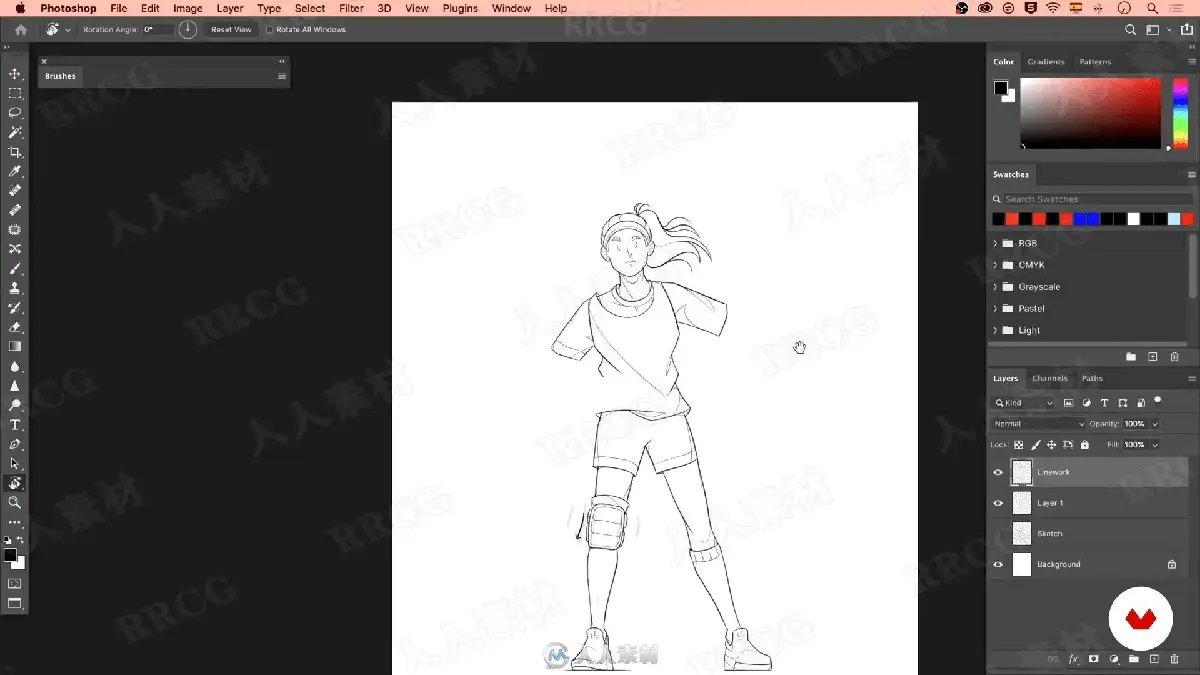Select the Eyedropper tool

point(15,171)
